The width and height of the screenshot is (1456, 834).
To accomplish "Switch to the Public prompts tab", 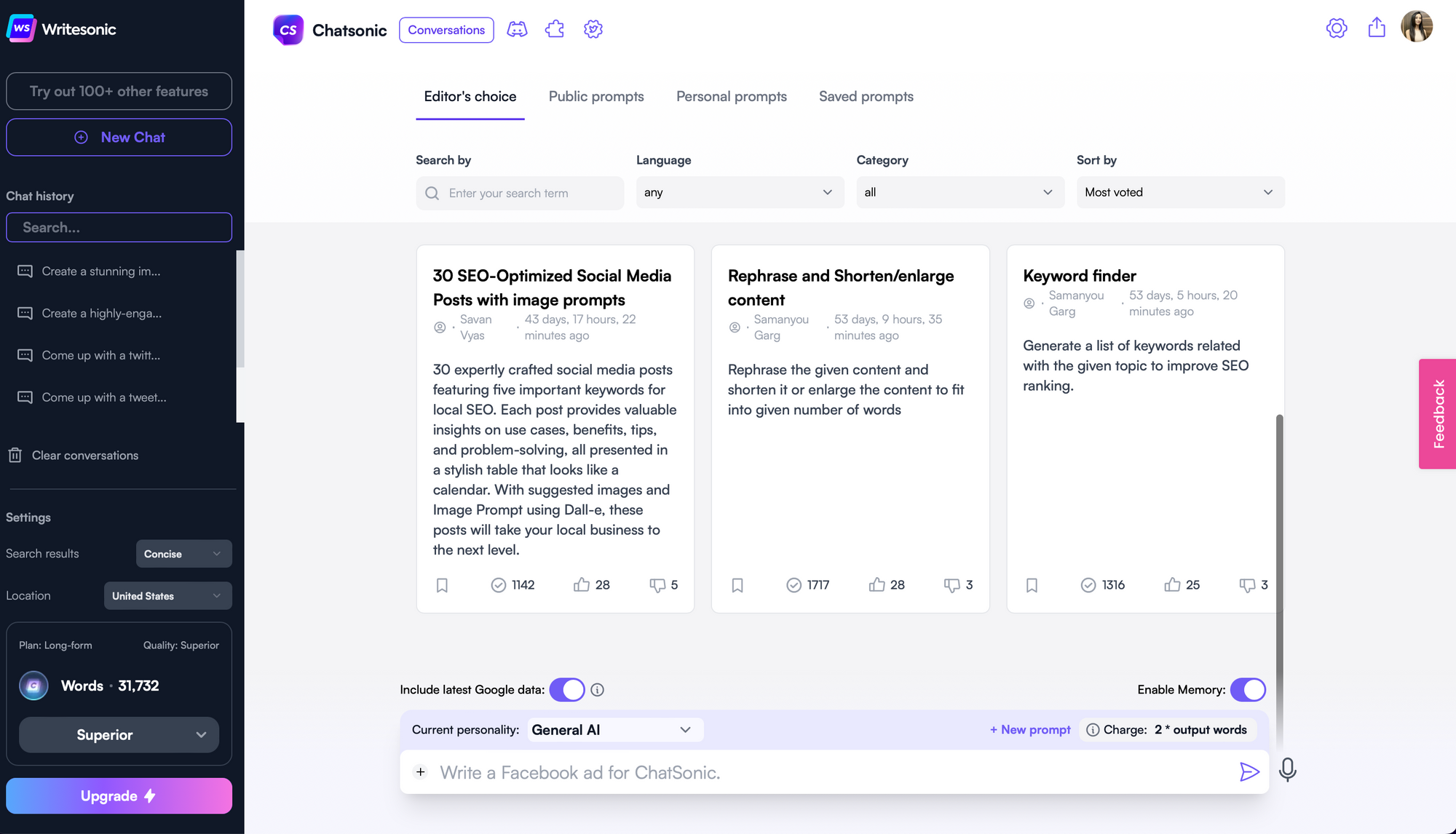I will (x=596, y=96).
